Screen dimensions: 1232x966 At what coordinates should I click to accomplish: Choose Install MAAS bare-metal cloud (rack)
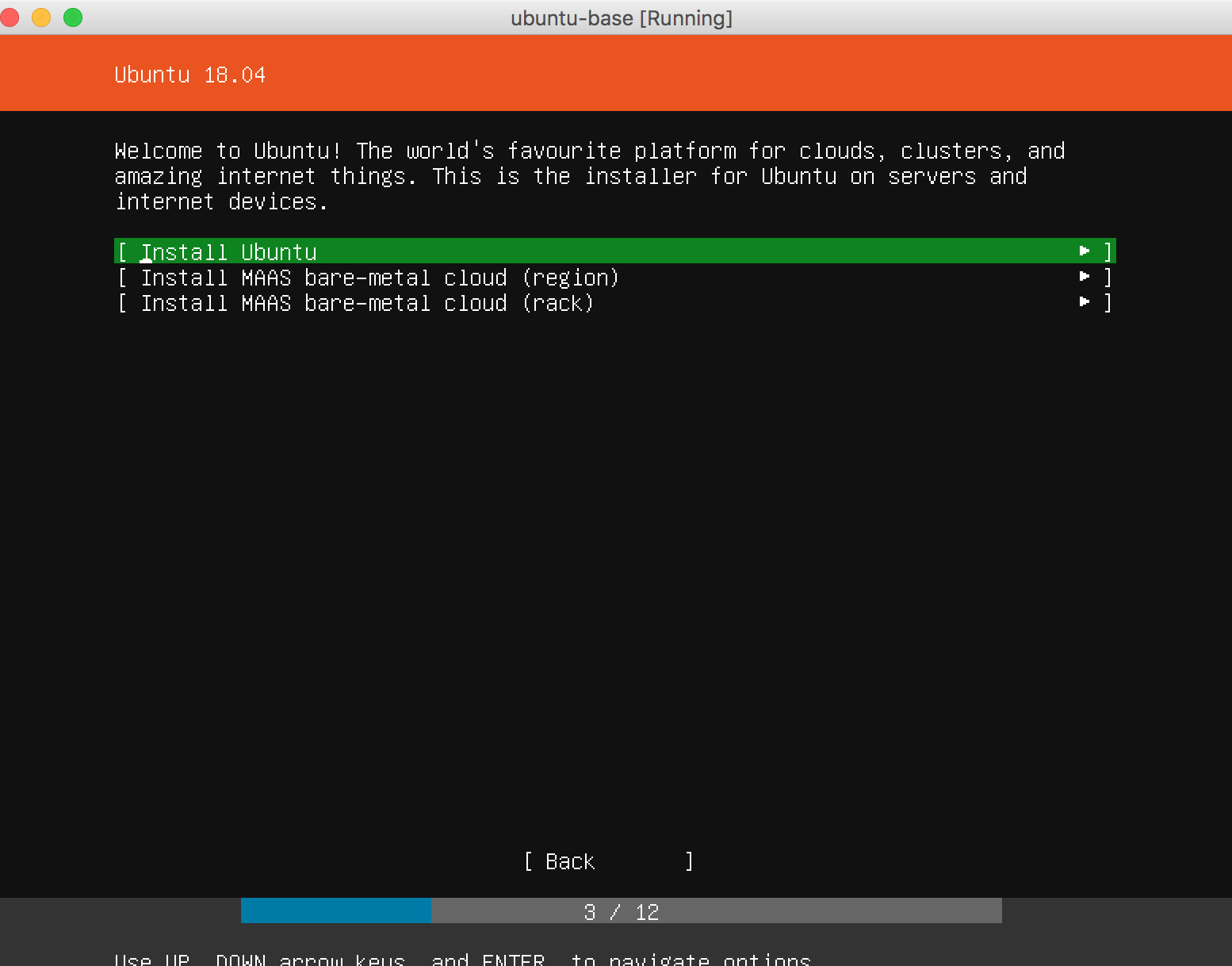pyautogui.click(x=614, y=303)
